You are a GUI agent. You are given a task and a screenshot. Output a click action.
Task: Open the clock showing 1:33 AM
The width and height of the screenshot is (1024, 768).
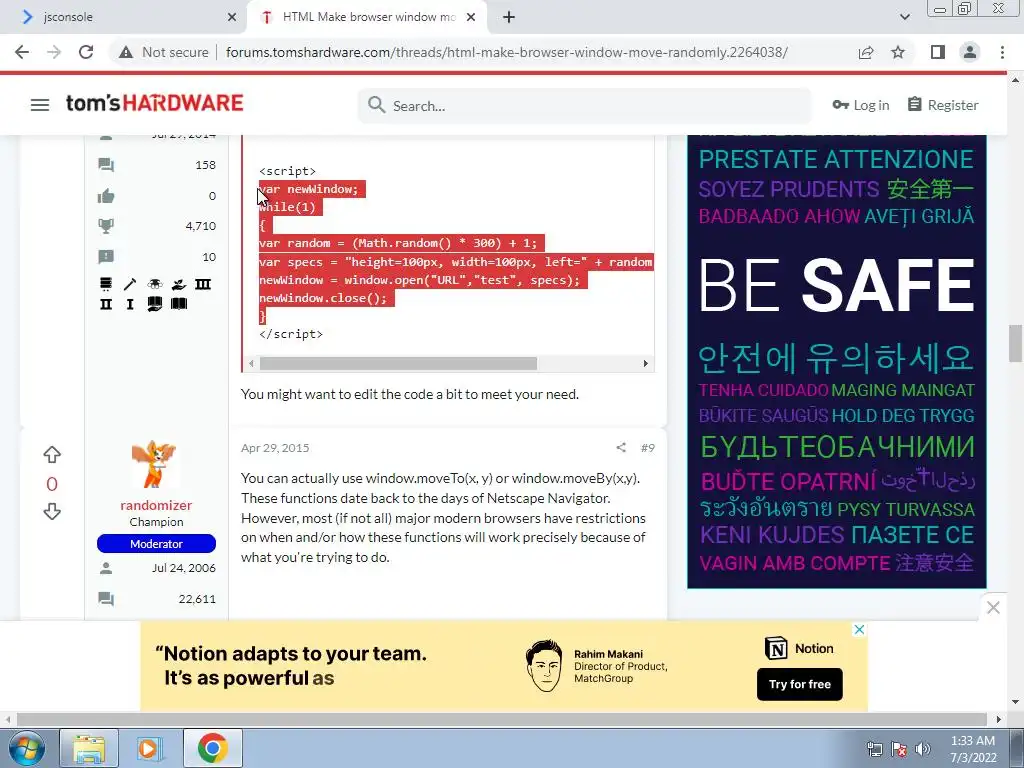coord(973,749)
